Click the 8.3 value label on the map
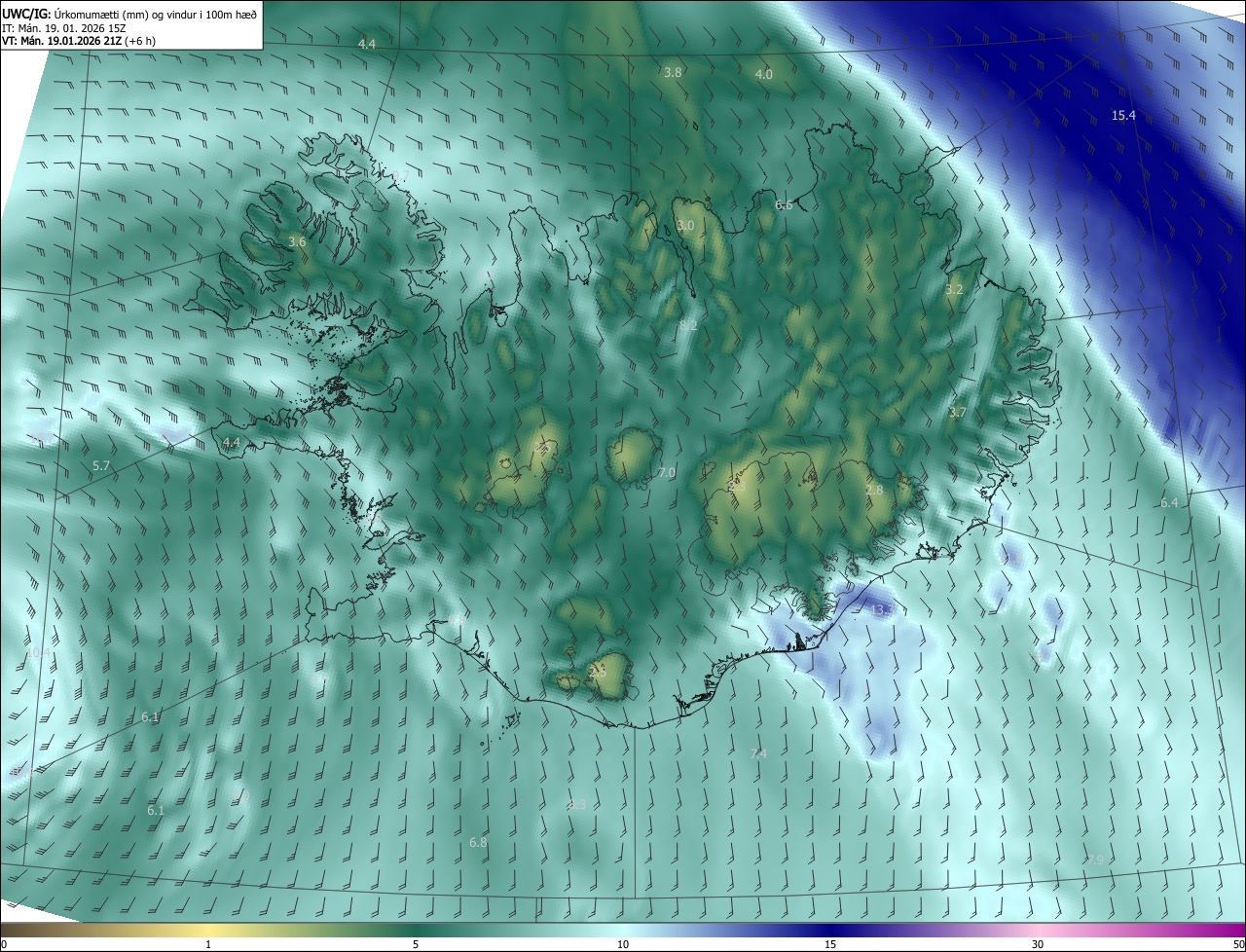This screenshot has height=952, width=1246. 577,804
